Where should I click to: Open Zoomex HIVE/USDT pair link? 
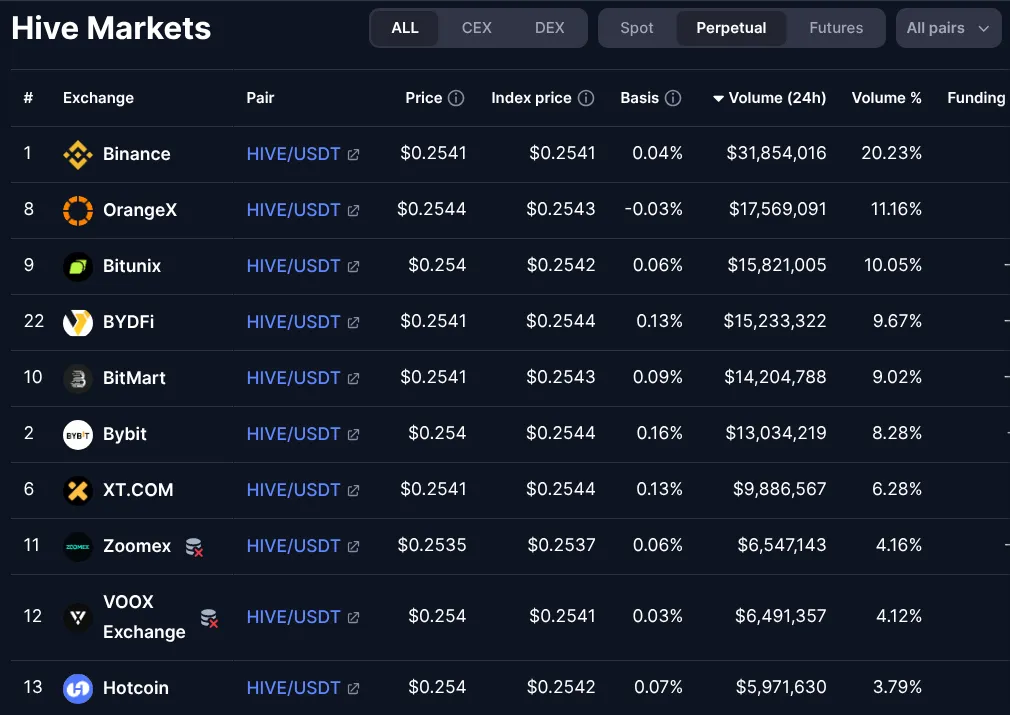click(x=293, y=547)
